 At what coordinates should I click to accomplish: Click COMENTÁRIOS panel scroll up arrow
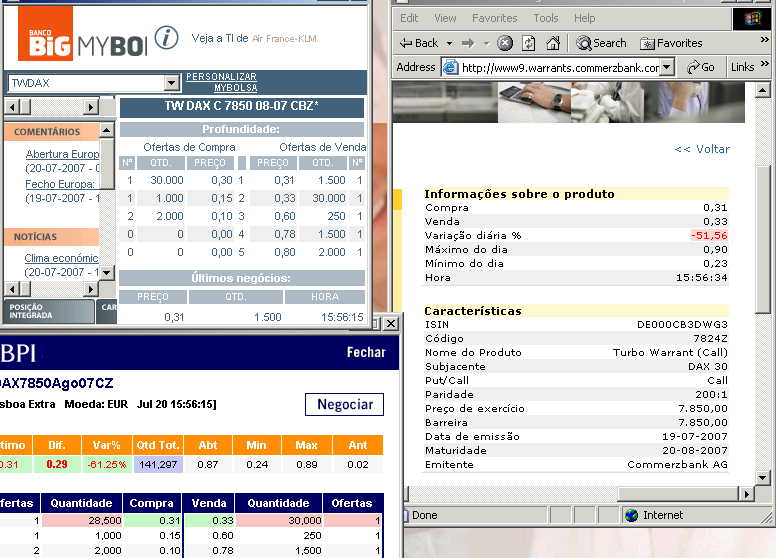(x=107, y=131)
